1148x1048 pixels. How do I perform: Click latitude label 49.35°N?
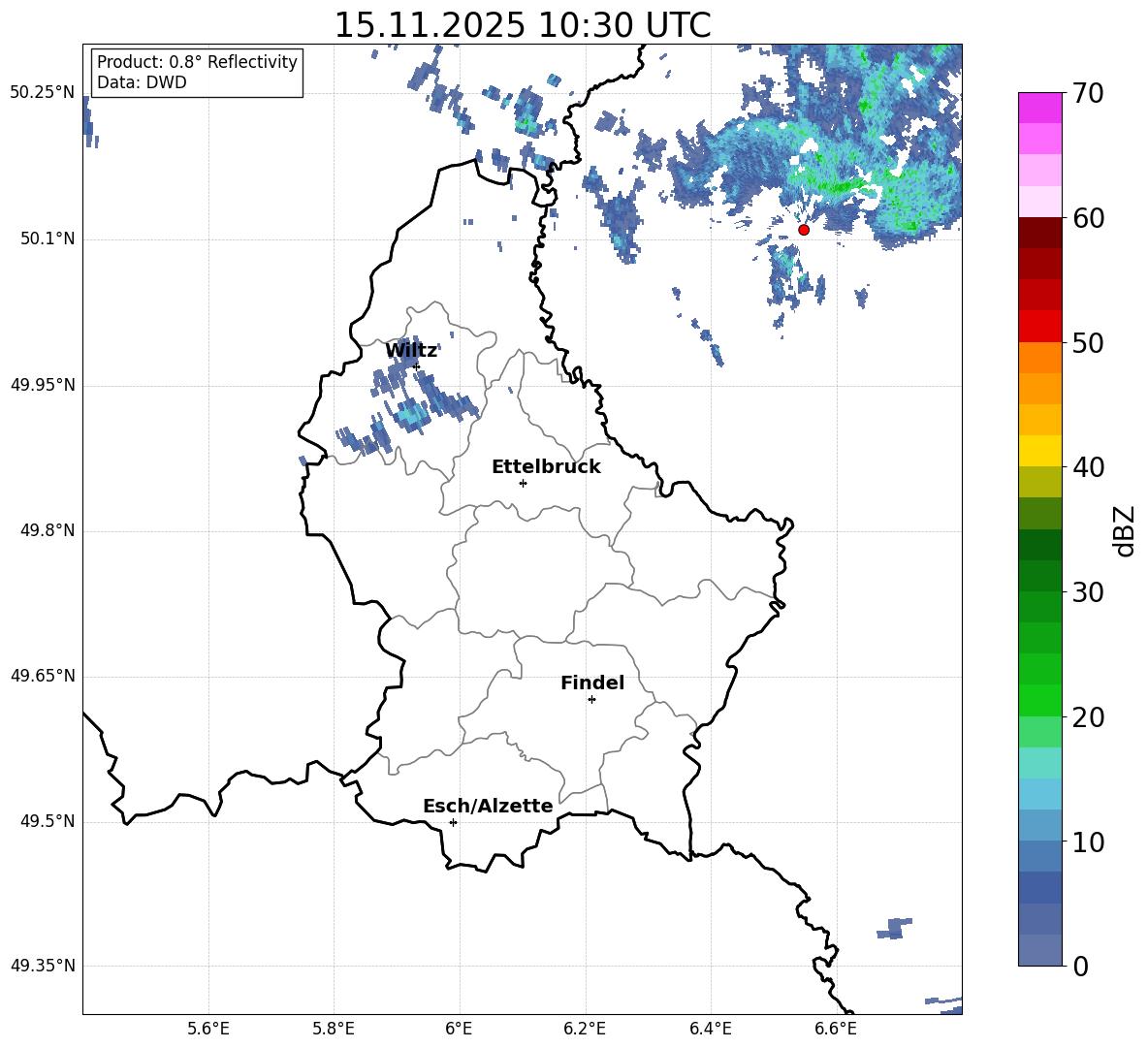pos(43,966)
